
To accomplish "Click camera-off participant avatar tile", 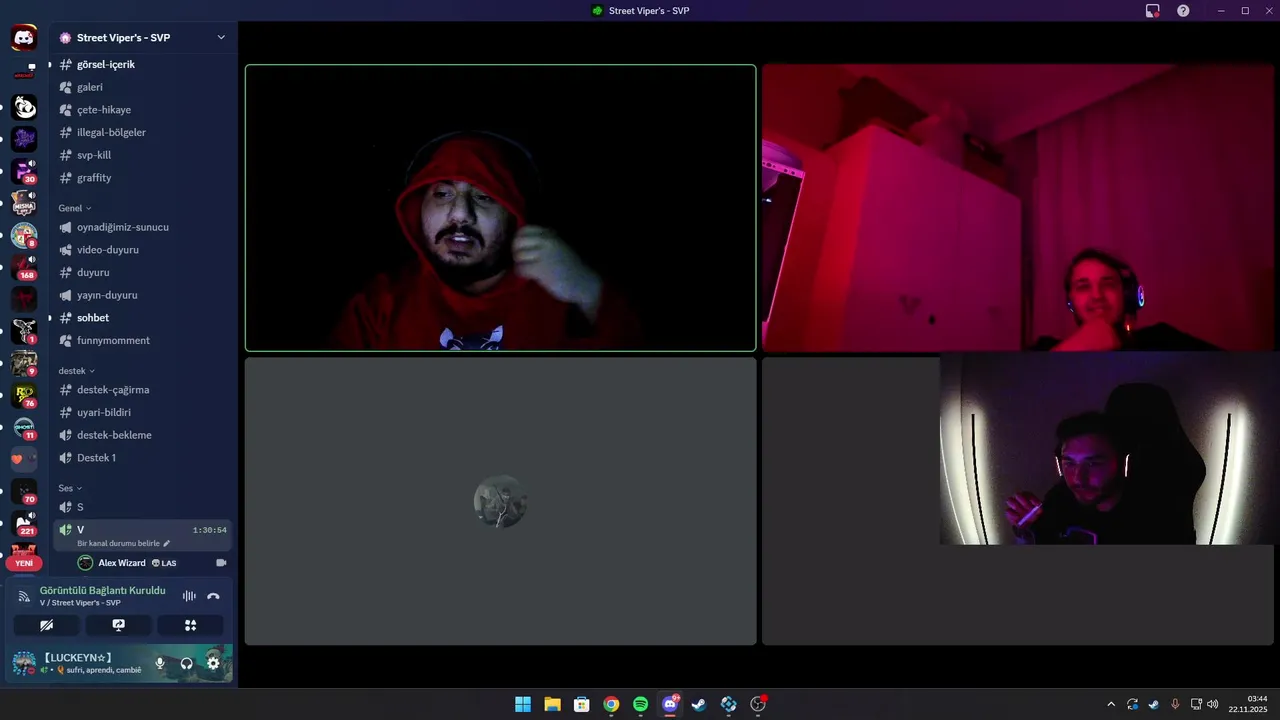I will click(500, 501).
